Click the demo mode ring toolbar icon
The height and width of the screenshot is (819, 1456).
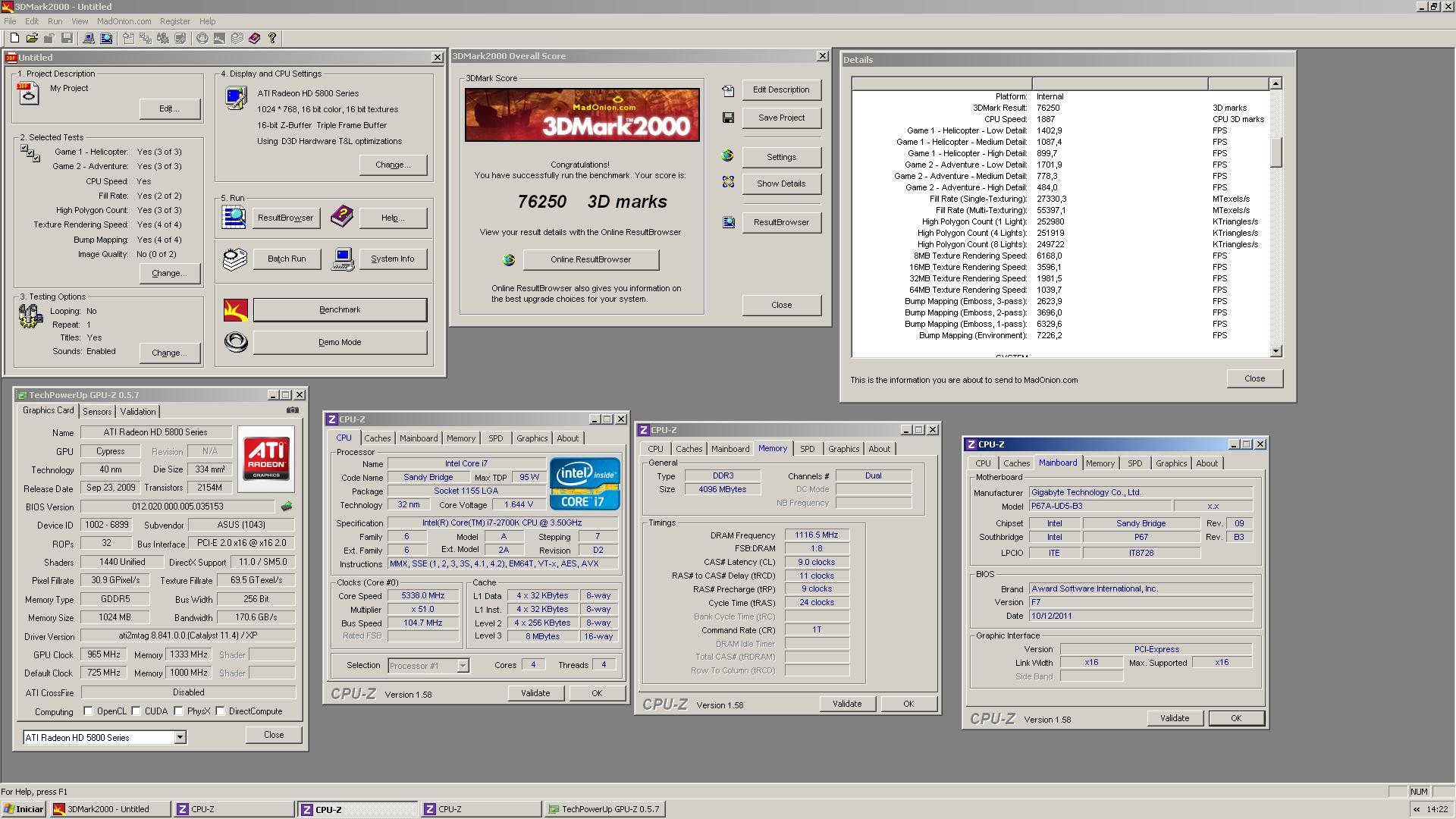pyautogui.click(x=202, y=38)
